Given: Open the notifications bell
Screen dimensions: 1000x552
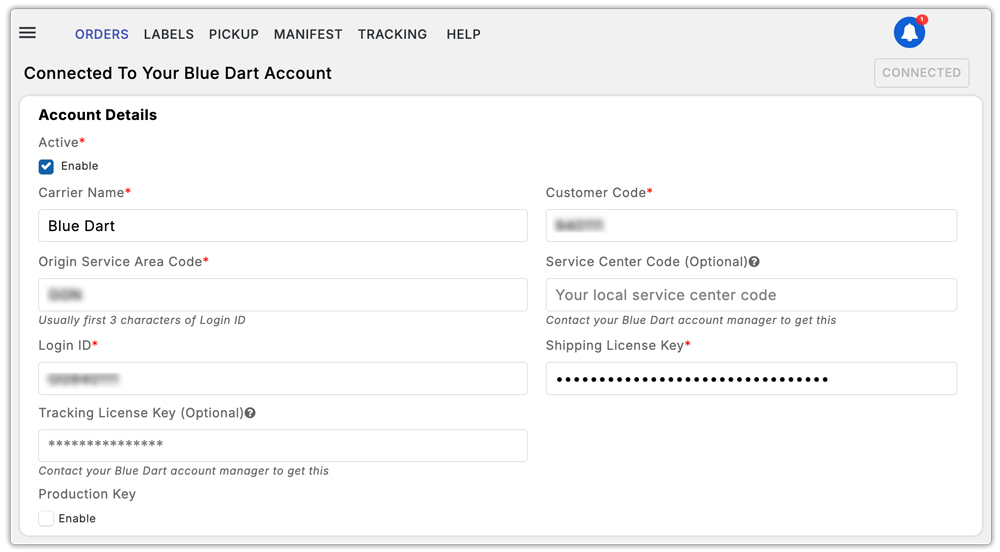Looking at the screenshot, I should click(x=909, y=33).
